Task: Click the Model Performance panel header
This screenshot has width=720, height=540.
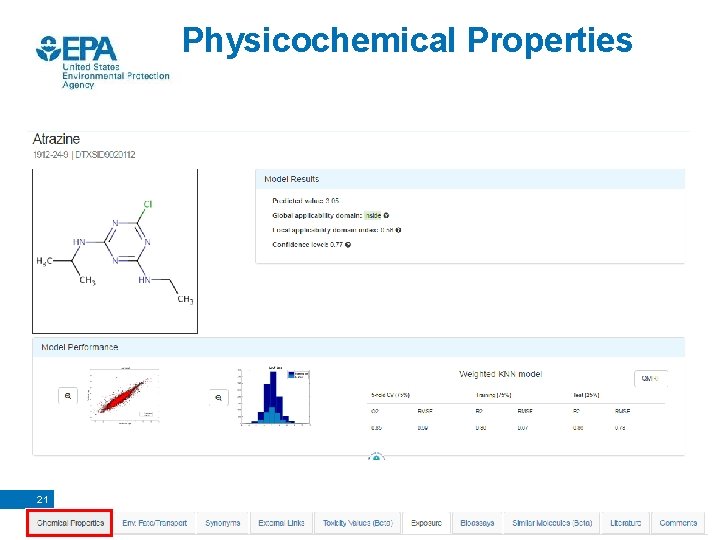Action: point(358,347)
